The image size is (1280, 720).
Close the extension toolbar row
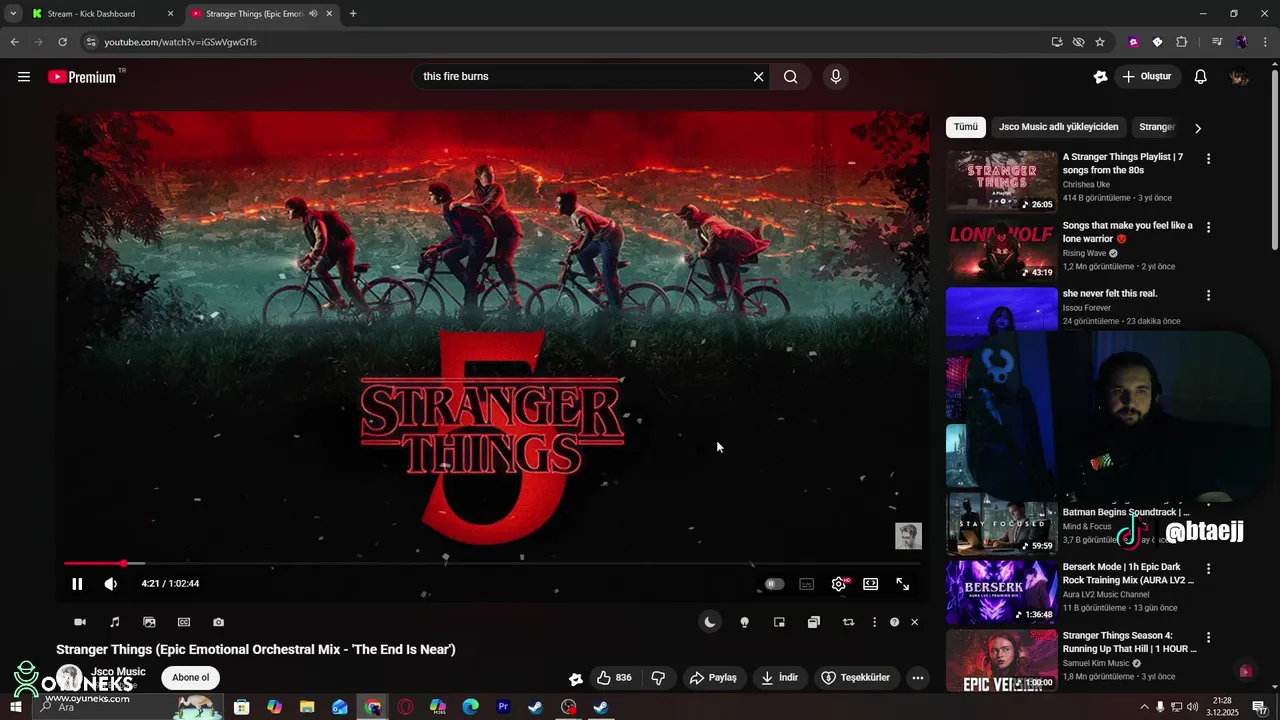(x=914, y=622)
